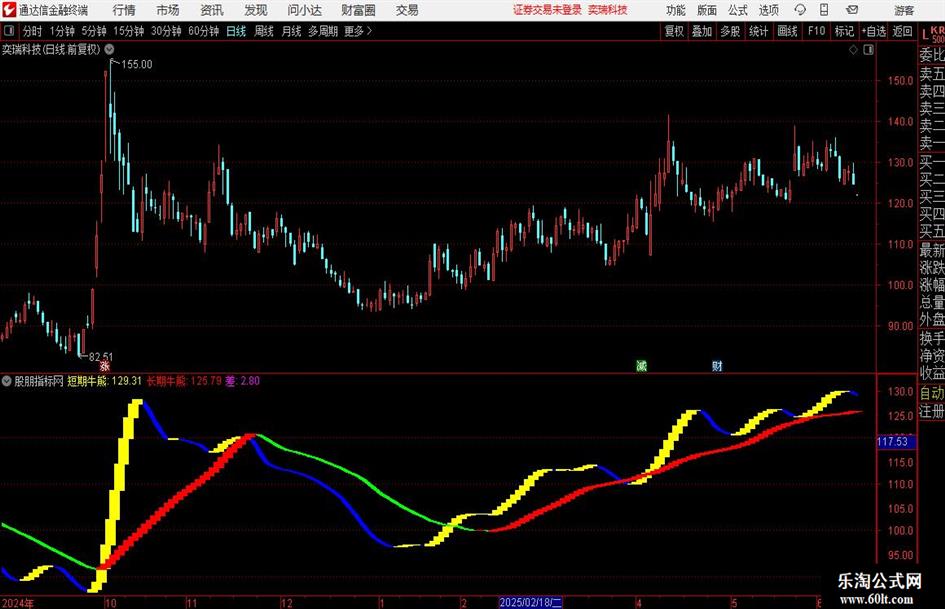This screenshot has height=609, width=945.
Task: Switch to 60分钟 chart period
Action: 204,31
